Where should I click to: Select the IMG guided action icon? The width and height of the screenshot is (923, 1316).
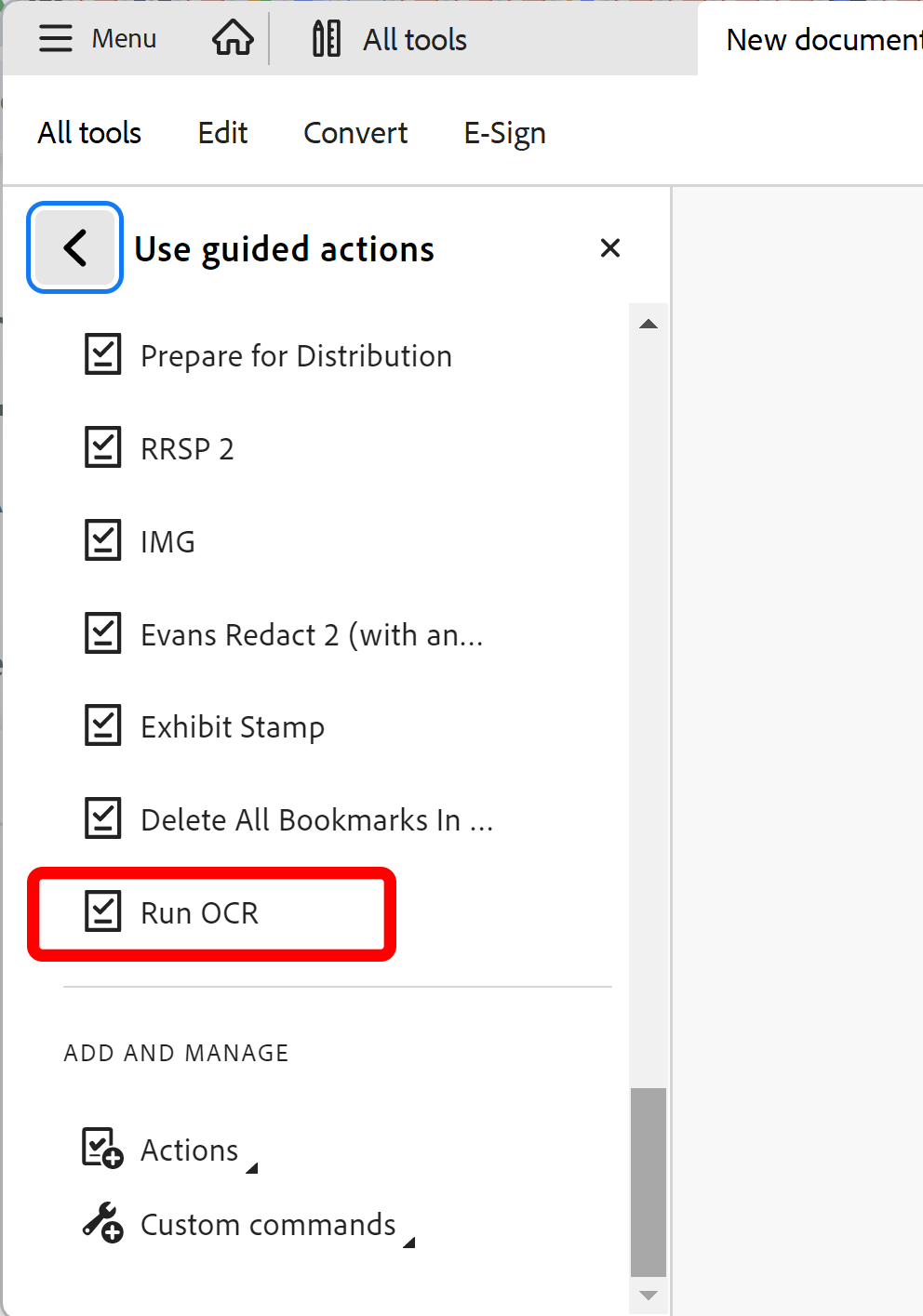[102, 540]
